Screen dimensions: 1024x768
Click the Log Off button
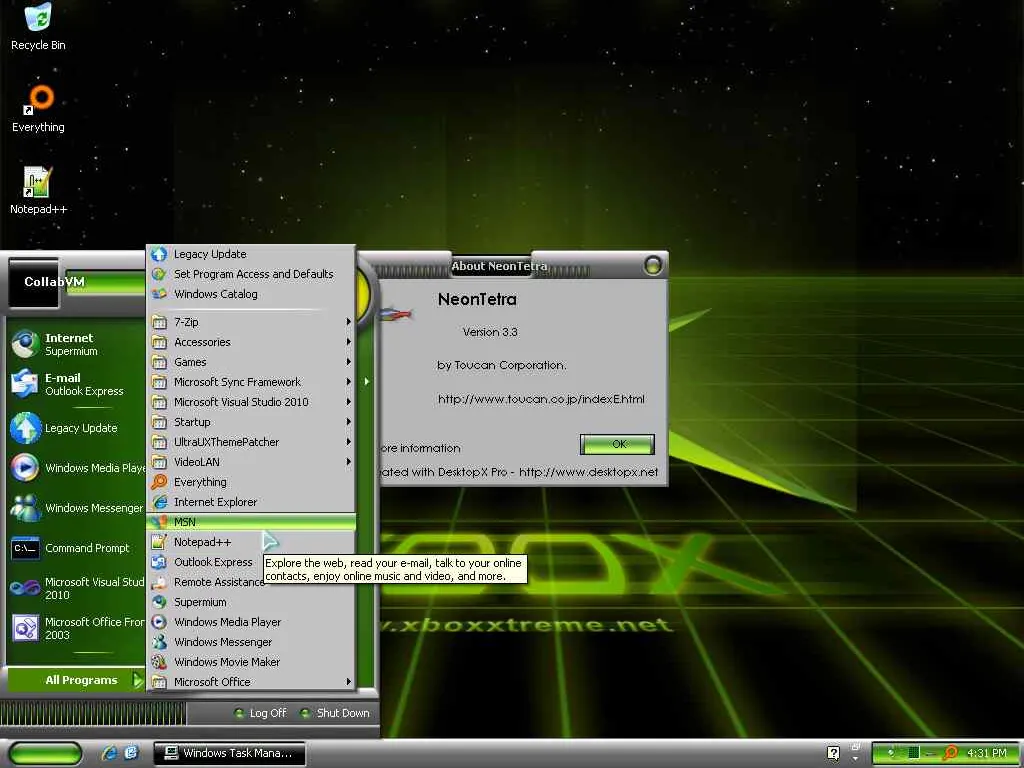coord(261,713)
